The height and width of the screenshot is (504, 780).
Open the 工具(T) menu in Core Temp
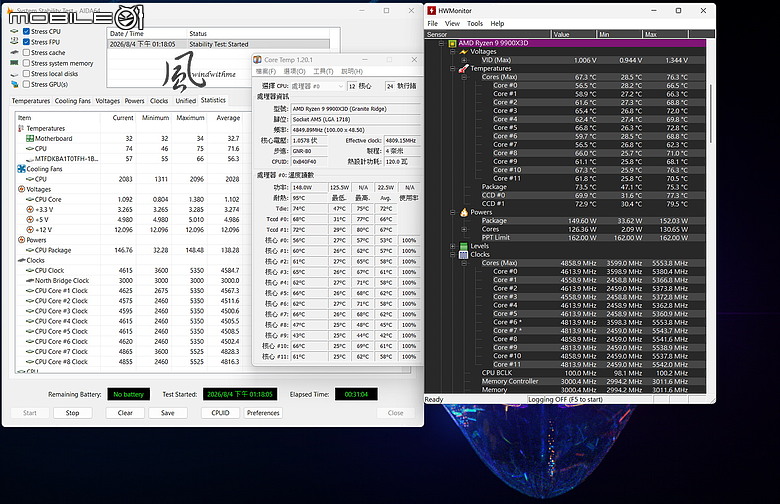[323, 72]
